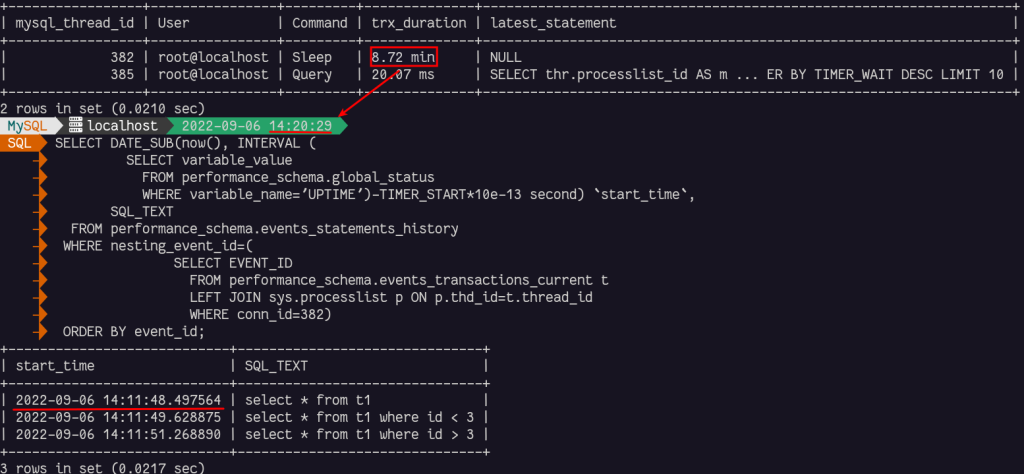Select the trx_duration column header
Viewport: 1024px width, 474px height.
[418, 22]
